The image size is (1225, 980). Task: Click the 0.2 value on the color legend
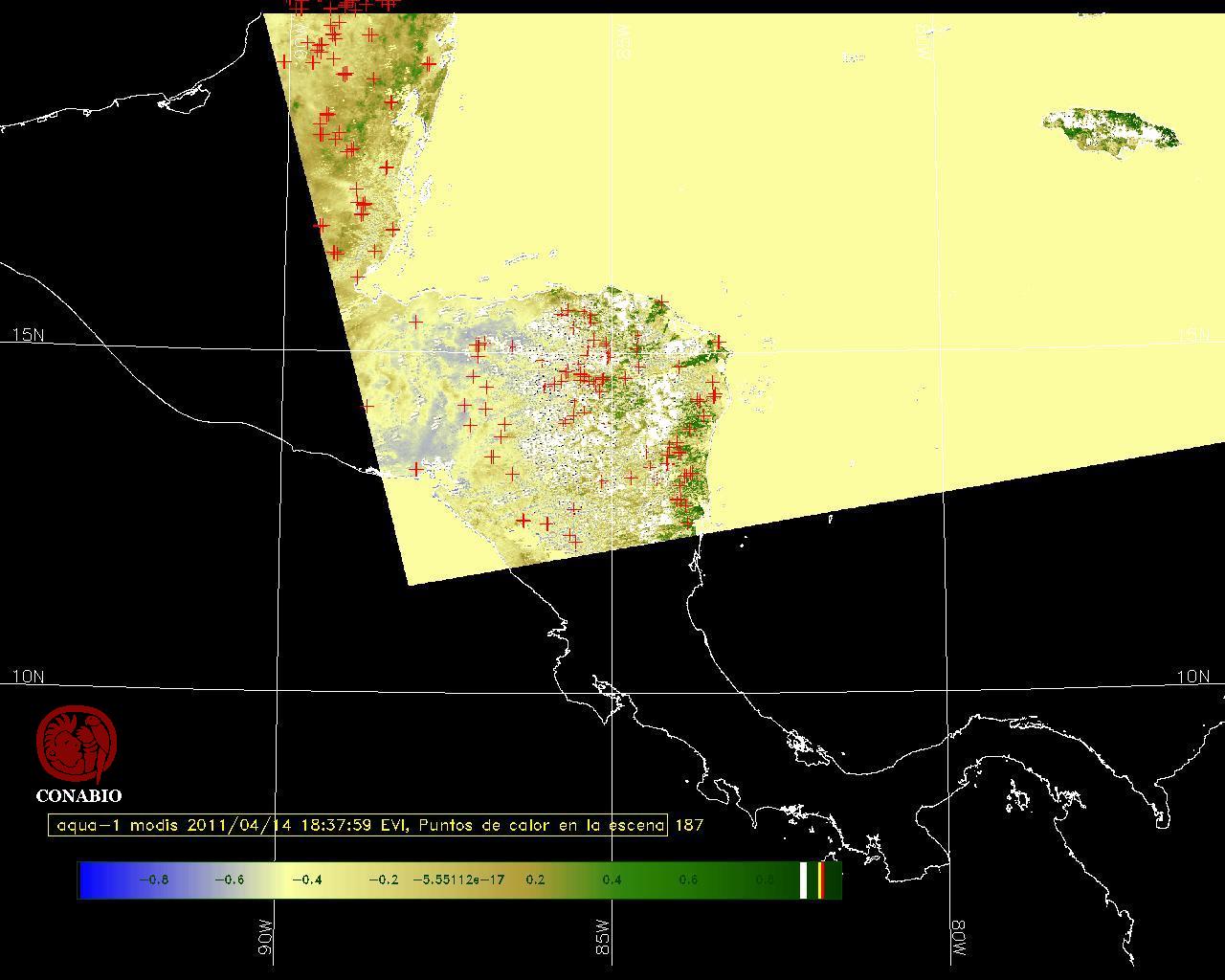(x=535, y=880)
